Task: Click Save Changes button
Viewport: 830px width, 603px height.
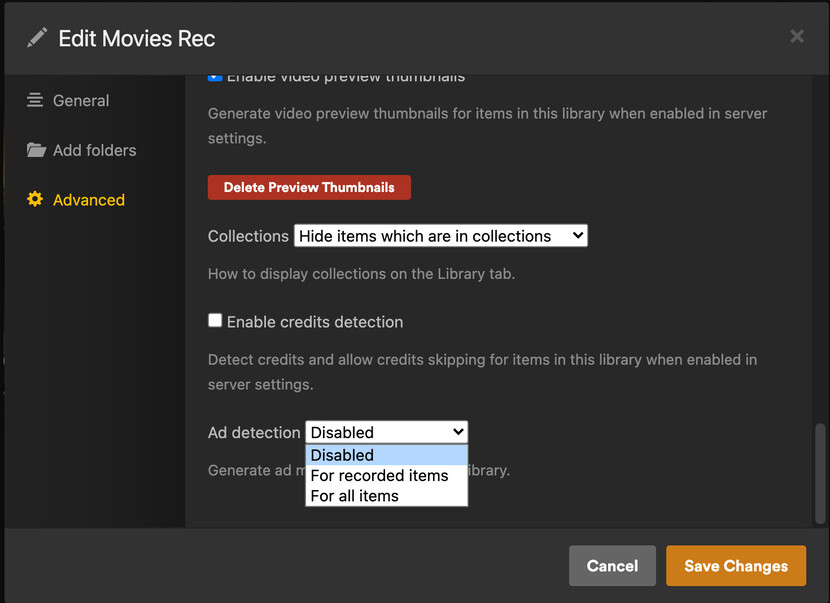Action: tap(736, 566)
